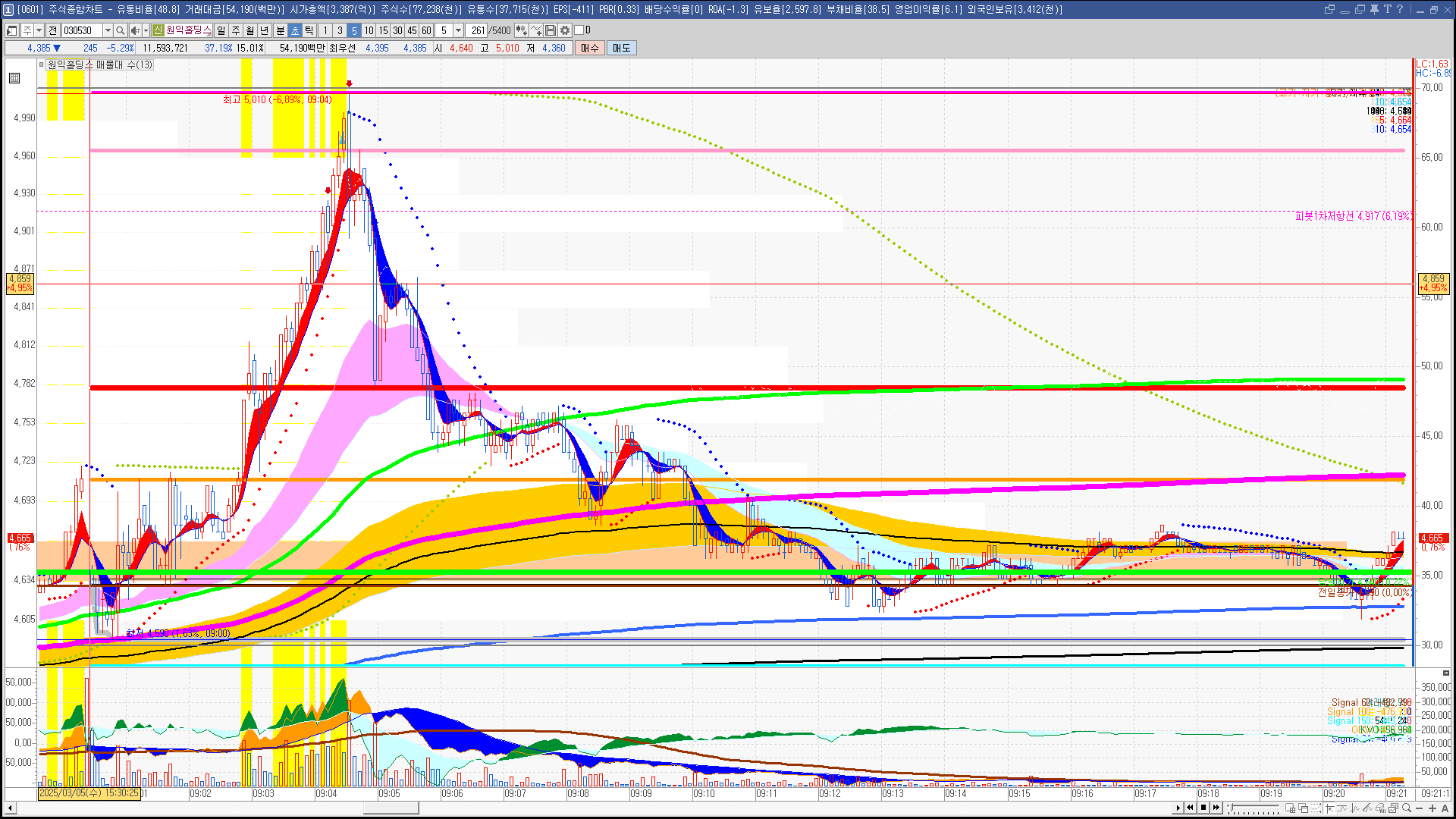Click the plus zoom-in icon at bottom right
1456x819 pixels.
(x=1432, y=808)
